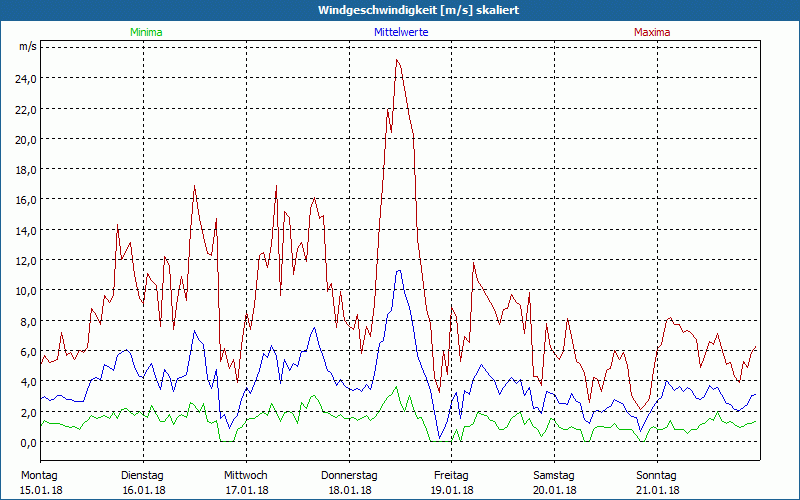This screenshot has width=800, height=500.
Task: Click the date 20.01.18
Action: (555, 490)
